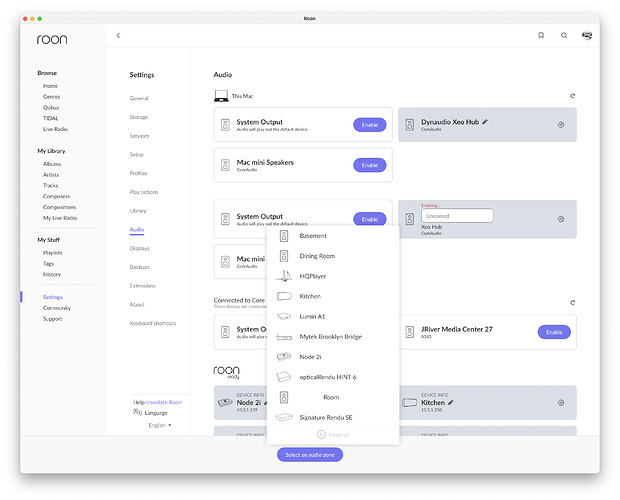This screenshot has width=620, height=500.
Task: Open Artists in My Library
Action: point(51,175)
